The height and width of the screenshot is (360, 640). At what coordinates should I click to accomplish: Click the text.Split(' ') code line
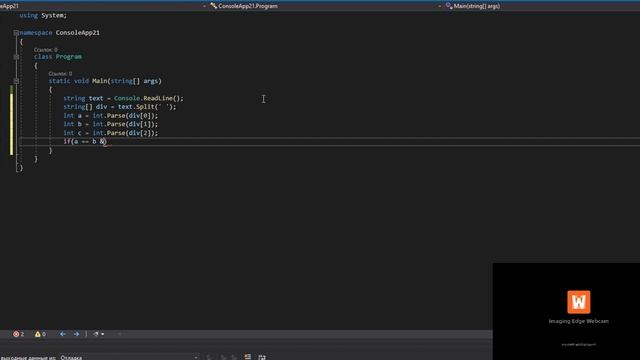[120, 107]
